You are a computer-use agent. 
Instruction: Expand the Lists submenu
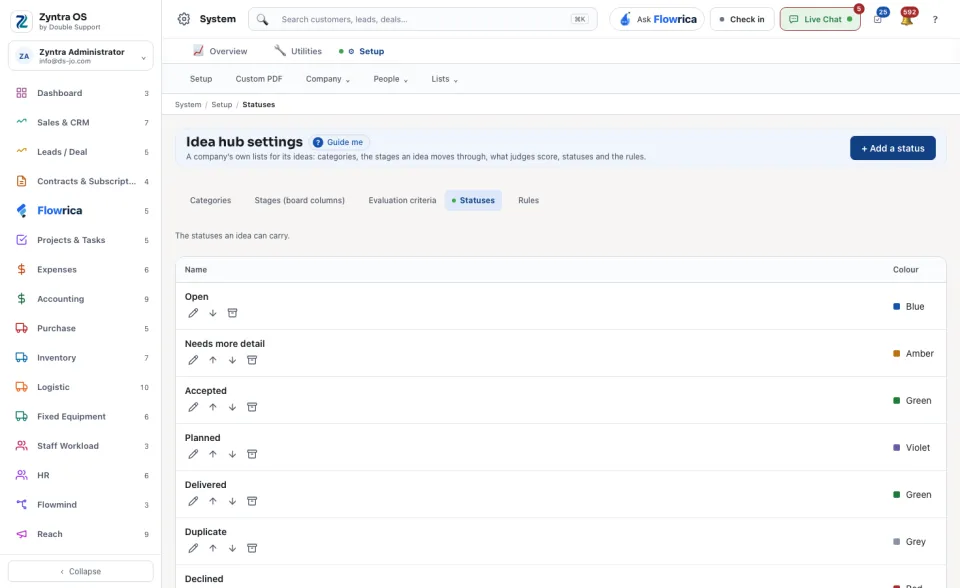[444, 79]
